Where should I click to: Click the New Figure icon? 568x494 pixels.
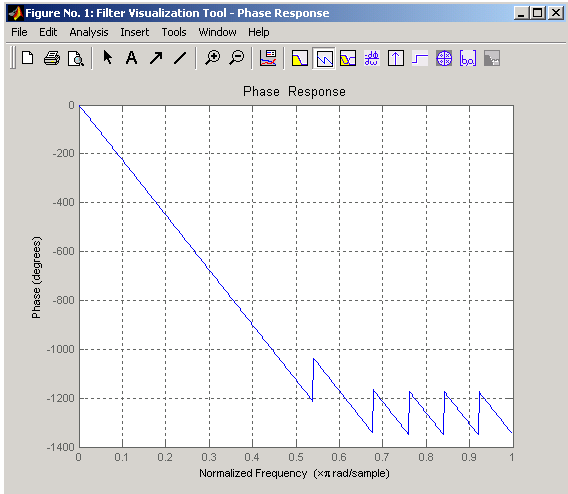click(28, 58)
